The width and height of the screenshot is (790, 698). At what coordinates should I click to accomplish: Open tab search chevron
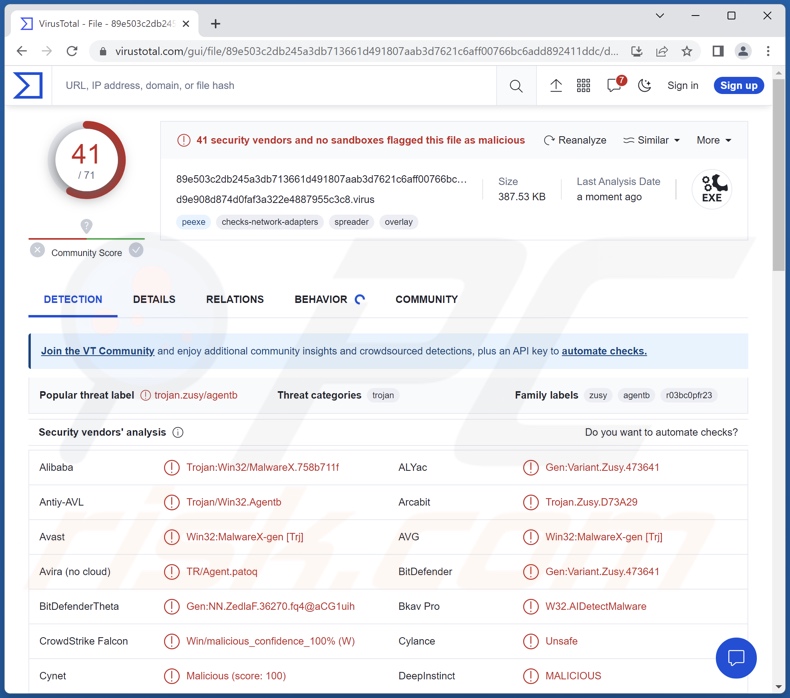(660, 16)
